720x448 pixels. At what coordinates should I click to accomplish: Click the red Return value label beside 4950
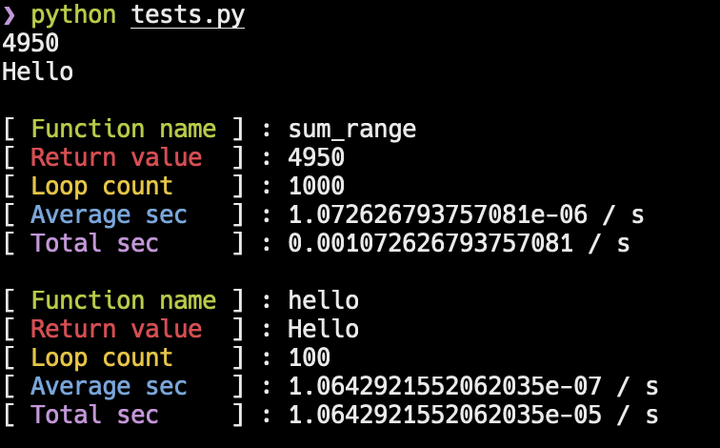[116, 158]
